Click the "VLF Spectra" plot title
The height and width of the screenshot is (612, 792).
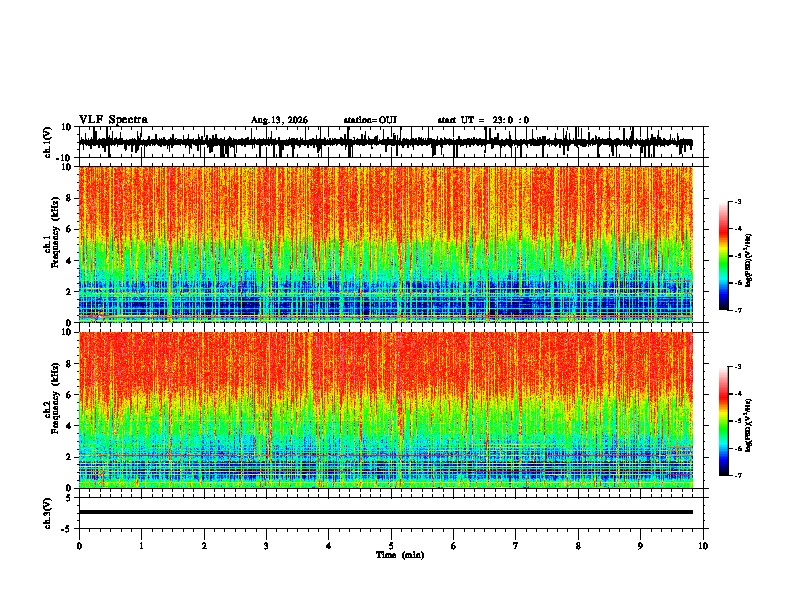point(113,120)
